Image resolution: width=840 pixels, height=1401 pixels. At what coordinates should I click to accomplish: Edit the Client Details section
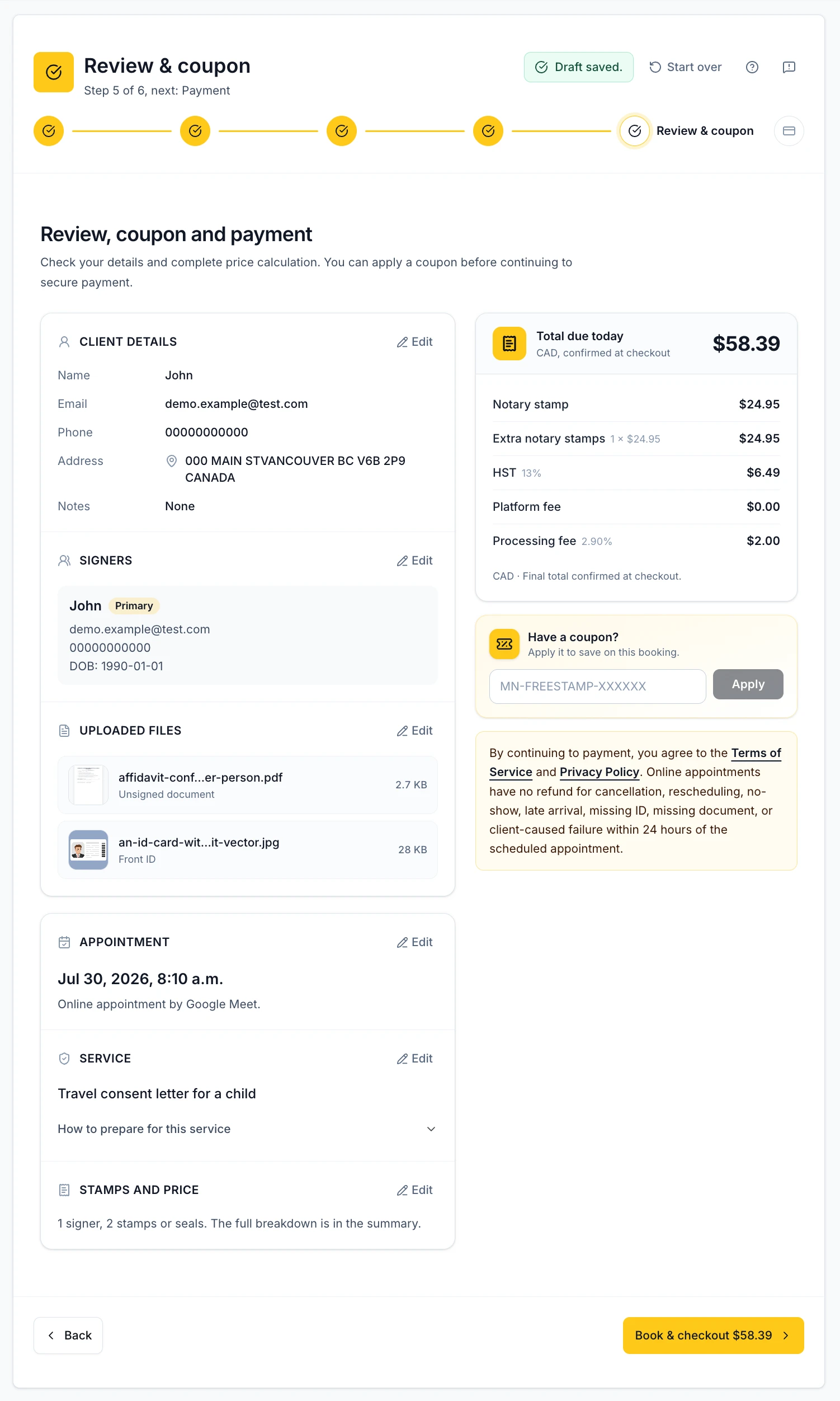pyautogui.click(x=415, y=342)
